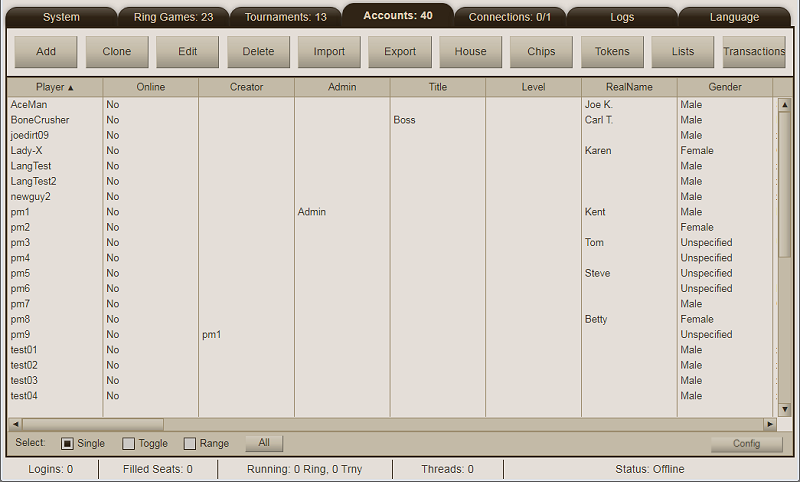This screenshot has width=800, height=482.
Task: Sort by the RealName column header
Action: click(629, 87)
